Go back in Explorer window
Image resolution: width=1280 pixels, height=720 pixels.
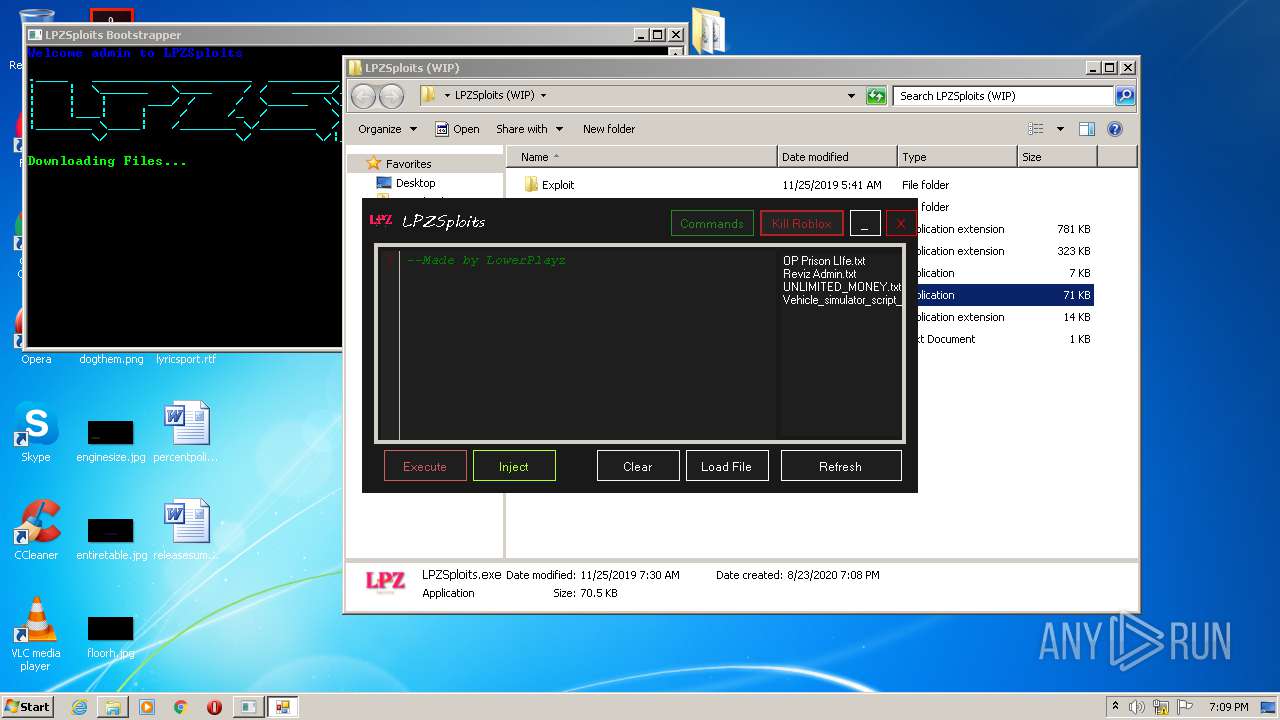364,96
